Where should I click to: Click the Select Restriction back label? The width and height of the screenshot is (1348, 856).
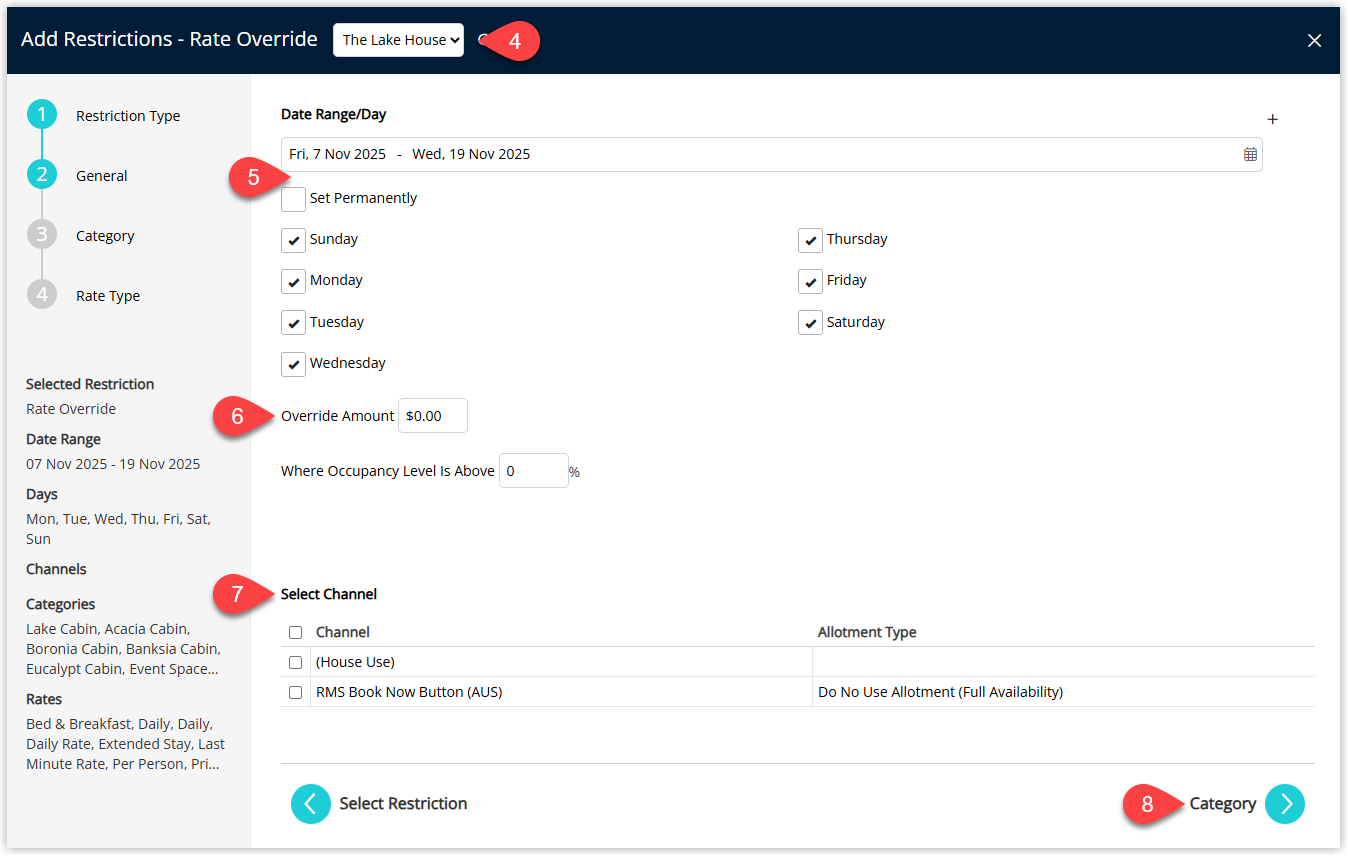click(403, 804)
